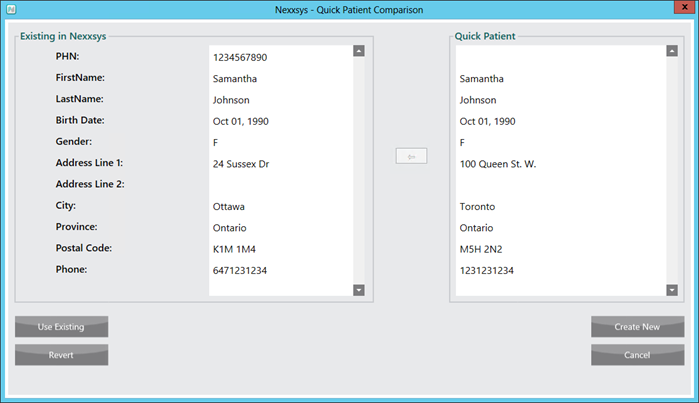
Task: Click the Revert button
Action: [x=62, y=355]
